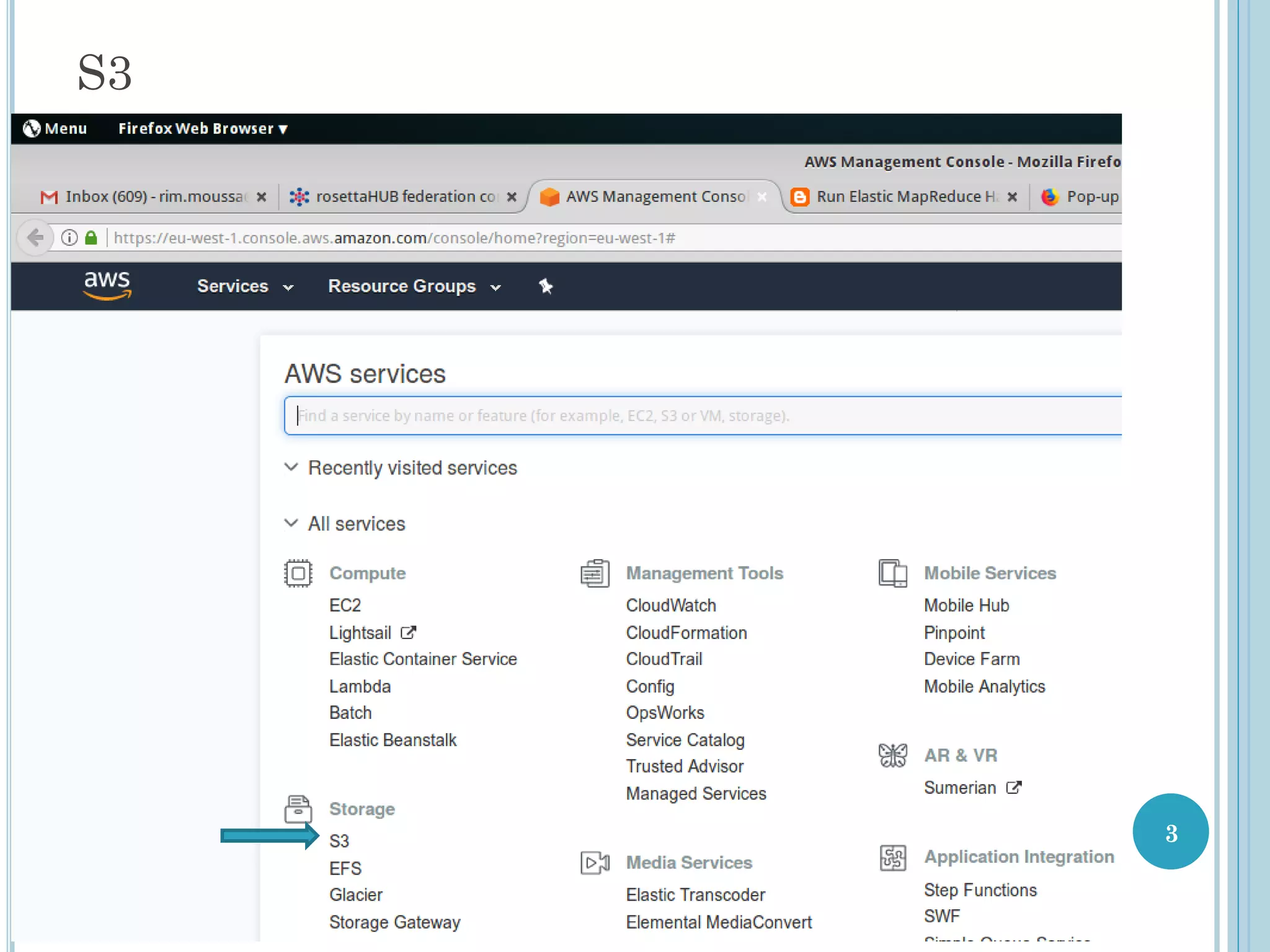Click the Find a service search field
Screen dimensions: 1270x952
pyautogui.click(x=701, y=415)
